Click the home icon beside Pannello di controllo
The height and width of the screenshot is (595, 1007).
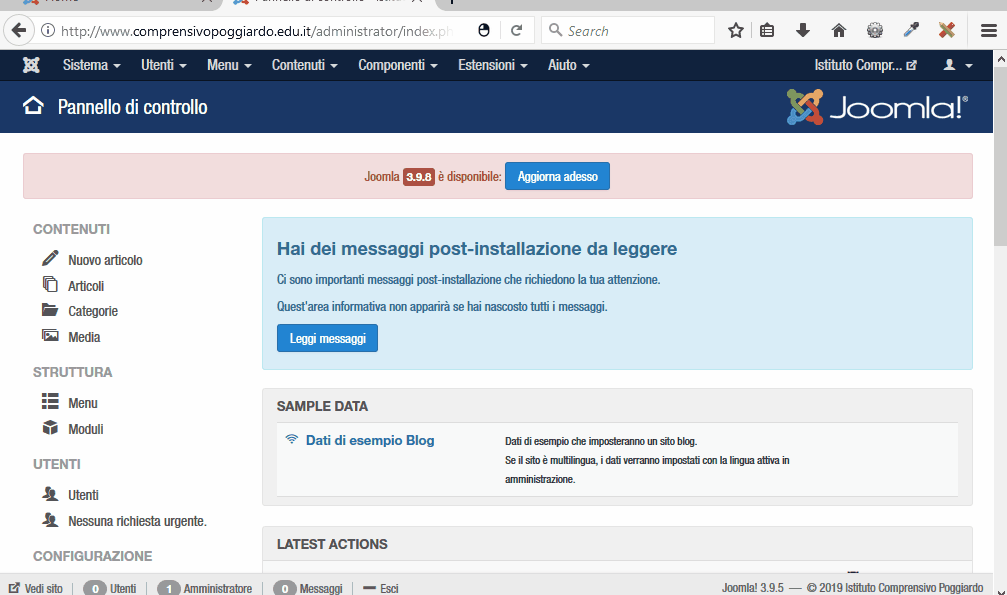pos(33,106)
